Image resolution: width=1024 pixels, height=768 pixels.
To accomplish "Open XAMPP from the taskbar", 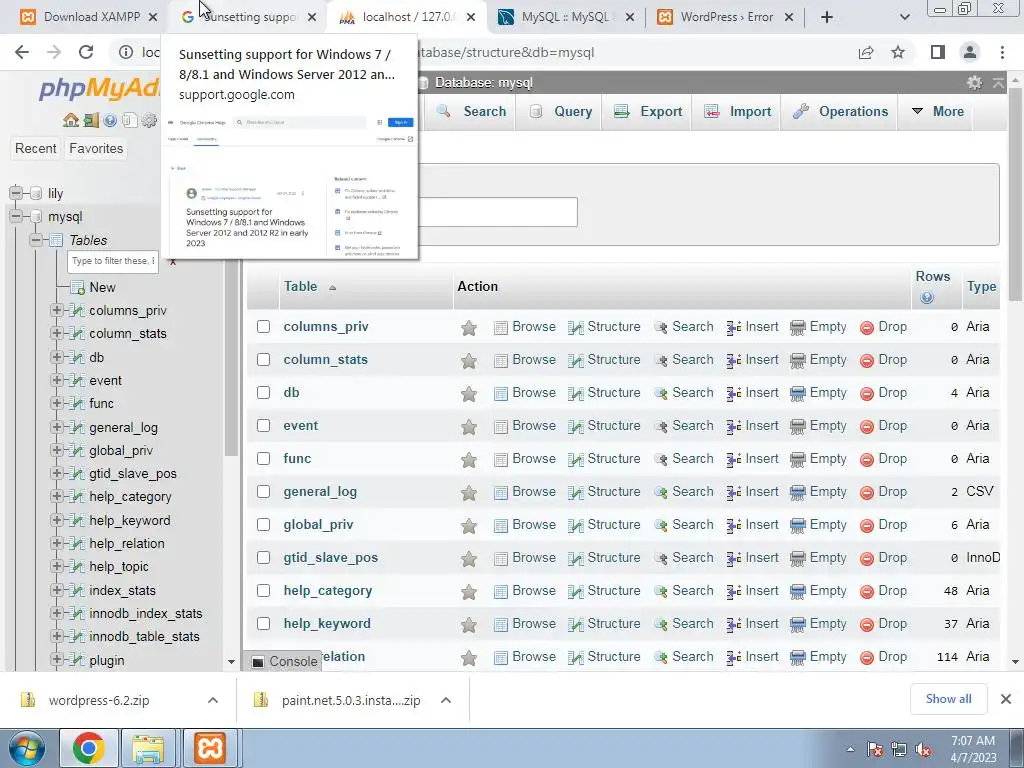I will pyautogui.click(x=210, y=748).
